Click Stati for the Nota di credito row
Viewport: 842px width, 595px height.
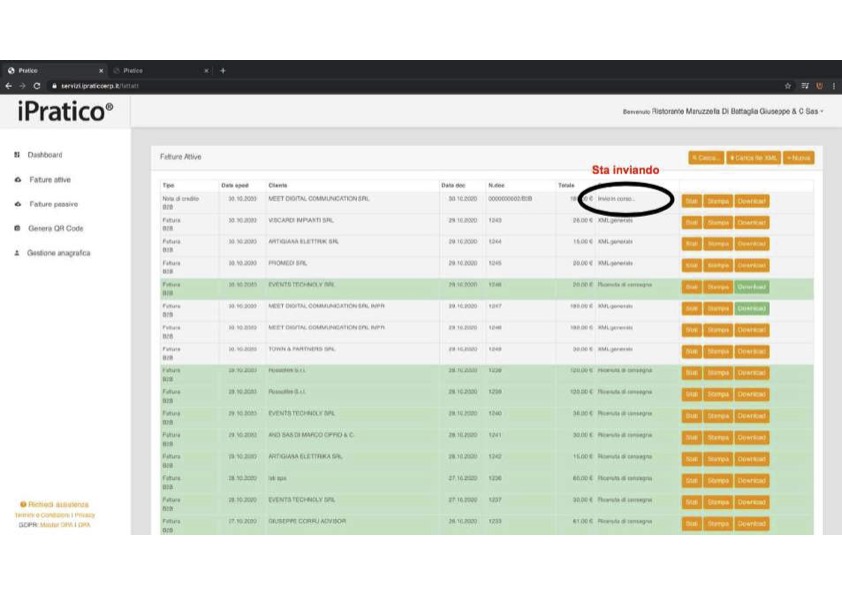click(691, 201)
